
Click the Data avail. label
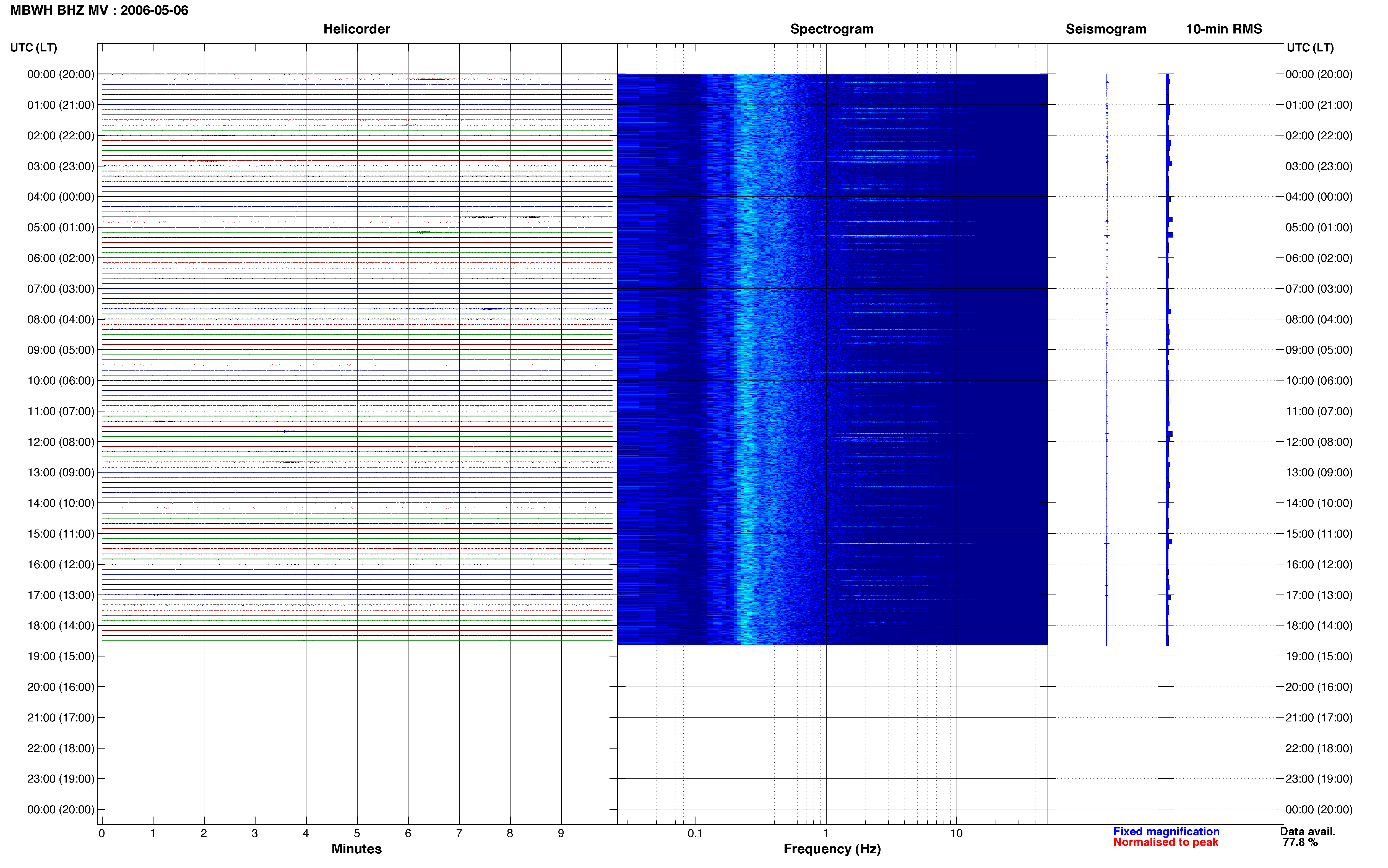coord(1308,831)
